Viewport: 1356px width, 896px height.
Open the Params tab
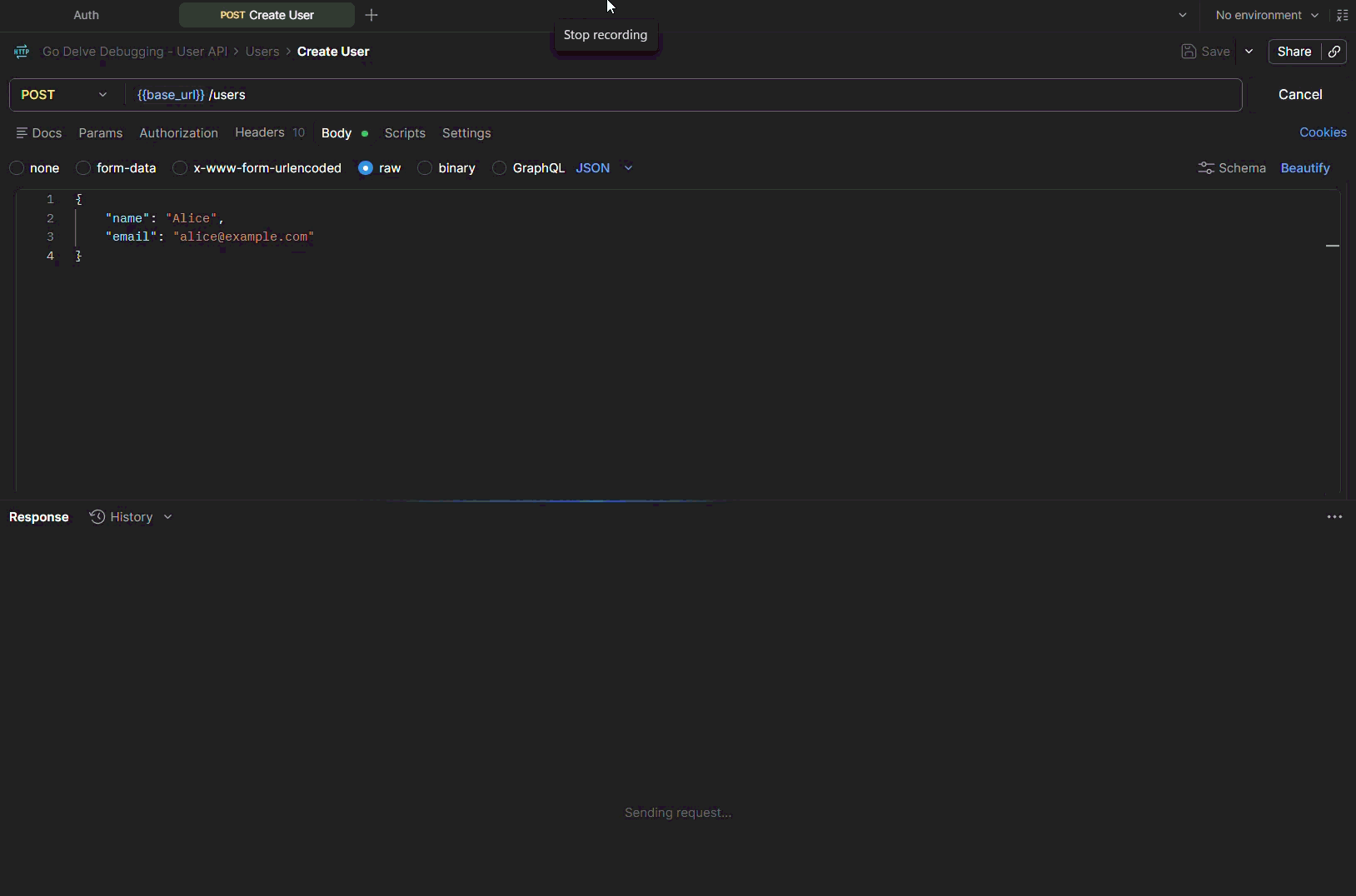coord(101,133)
